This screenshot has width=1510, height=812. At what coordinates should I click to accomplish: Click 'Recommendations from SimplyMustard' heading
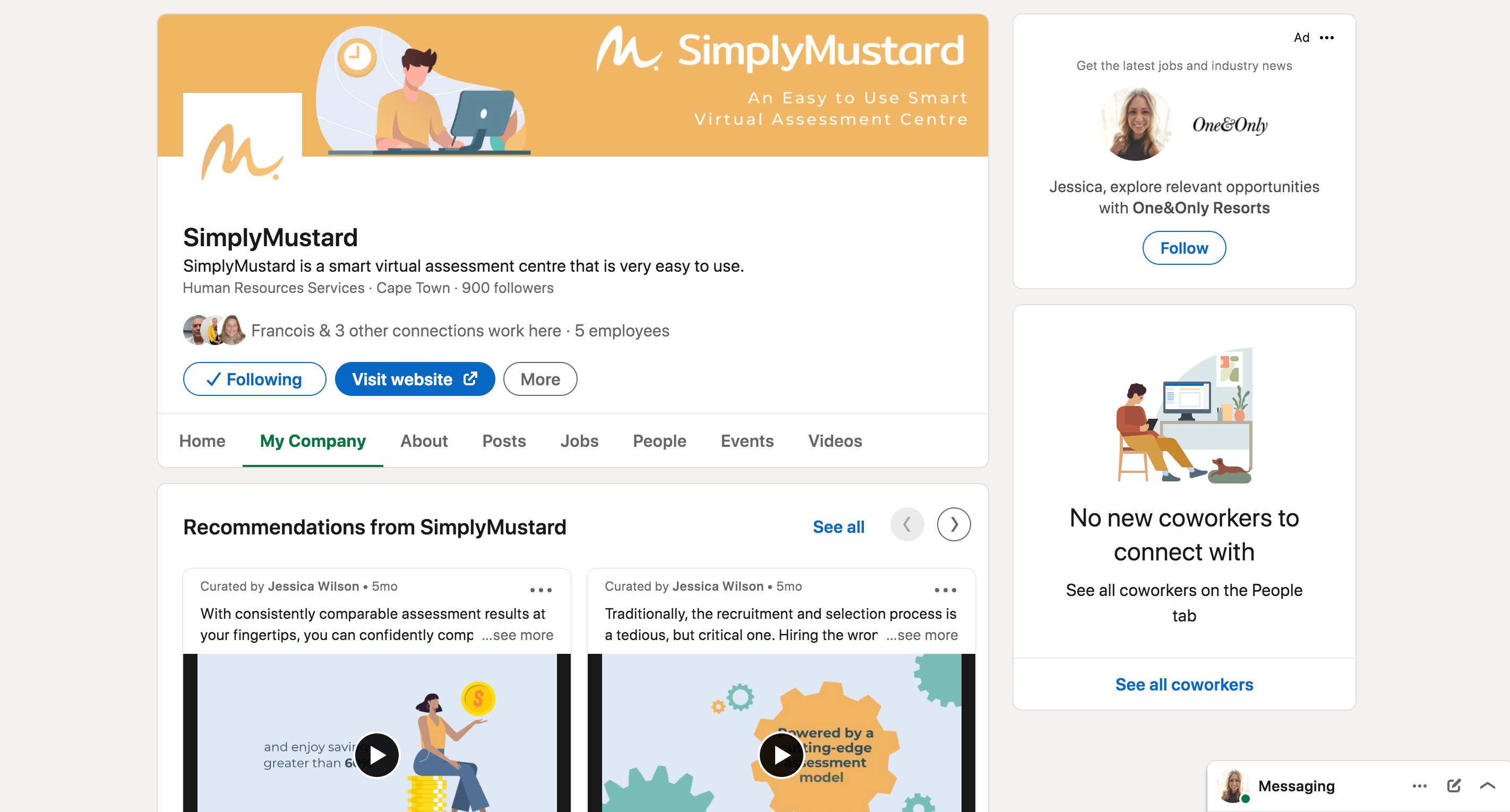coord(374,526)
